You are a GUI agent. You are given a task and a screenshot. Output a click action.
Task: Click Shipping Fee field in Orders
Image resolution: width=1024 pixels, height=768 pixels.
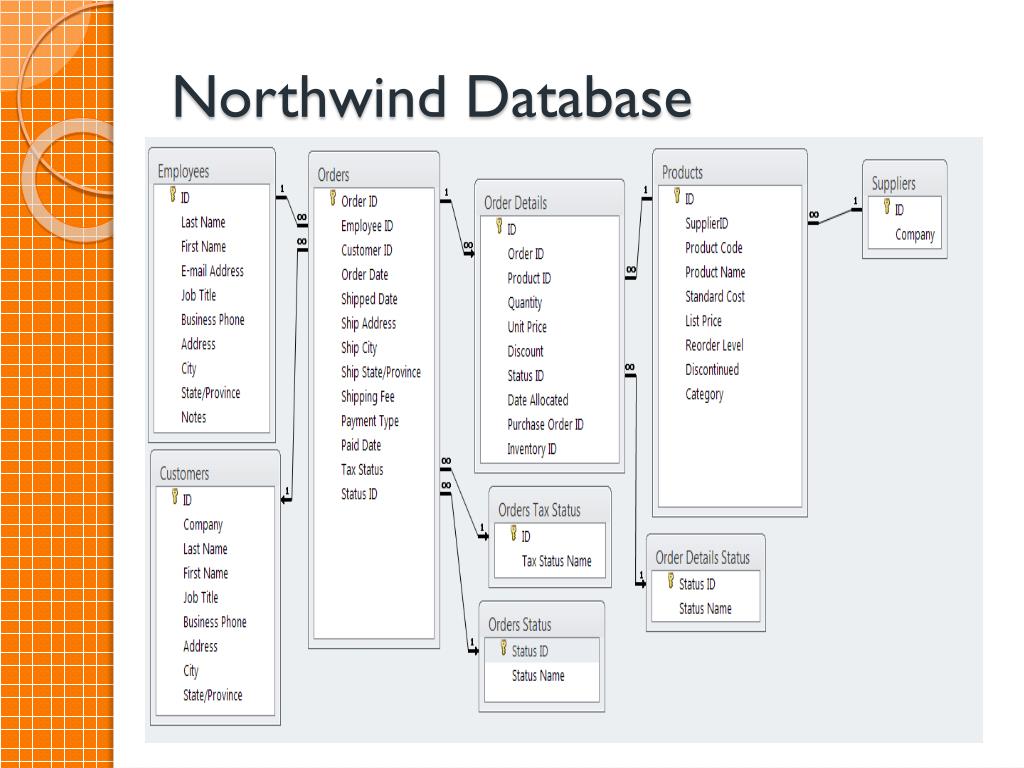click(368, 396)
